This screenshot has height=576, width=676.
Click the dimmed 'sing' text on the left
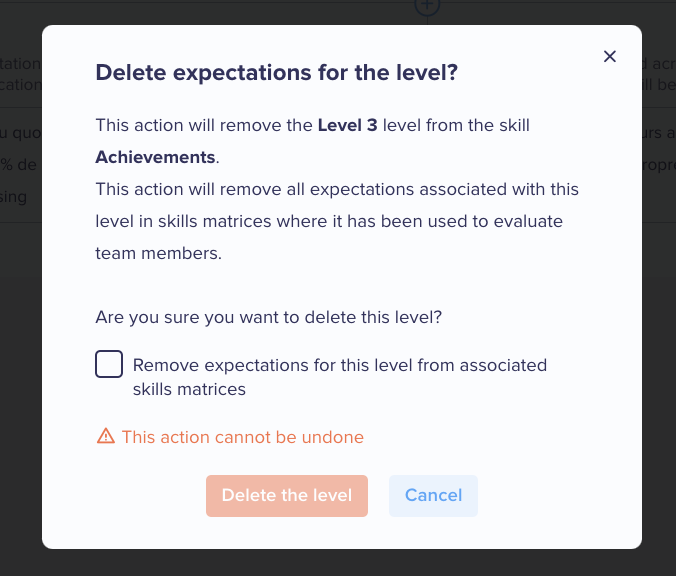click(x=13, y=197)
